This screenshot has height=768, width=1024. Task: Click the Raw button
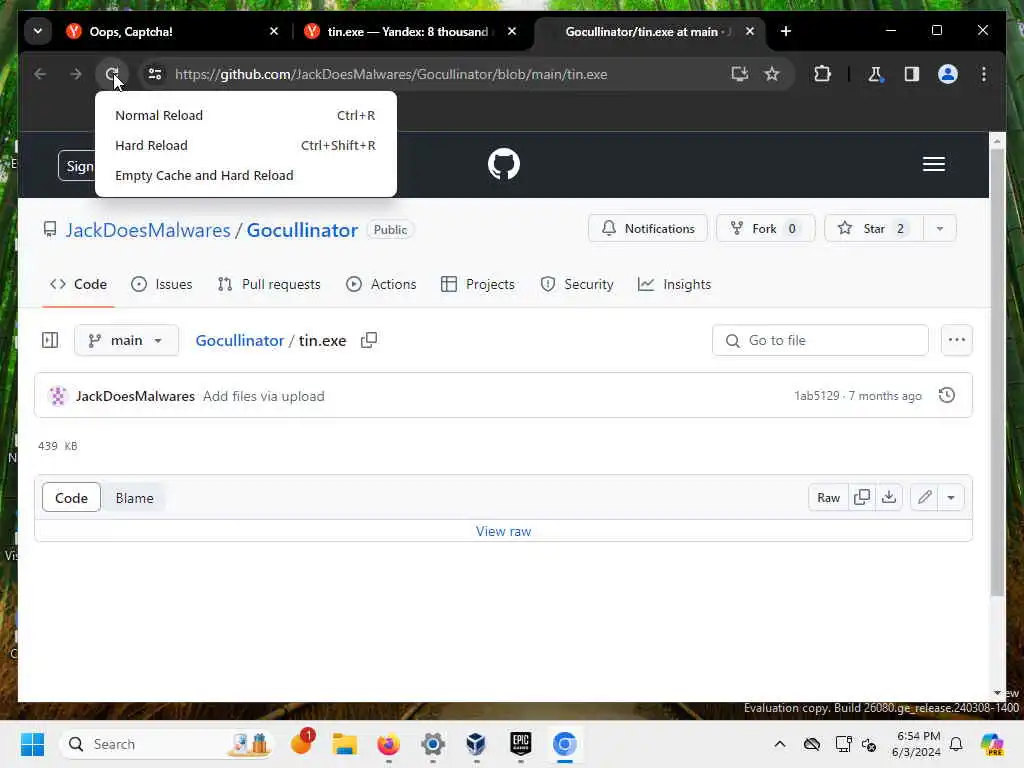(828, 498)
